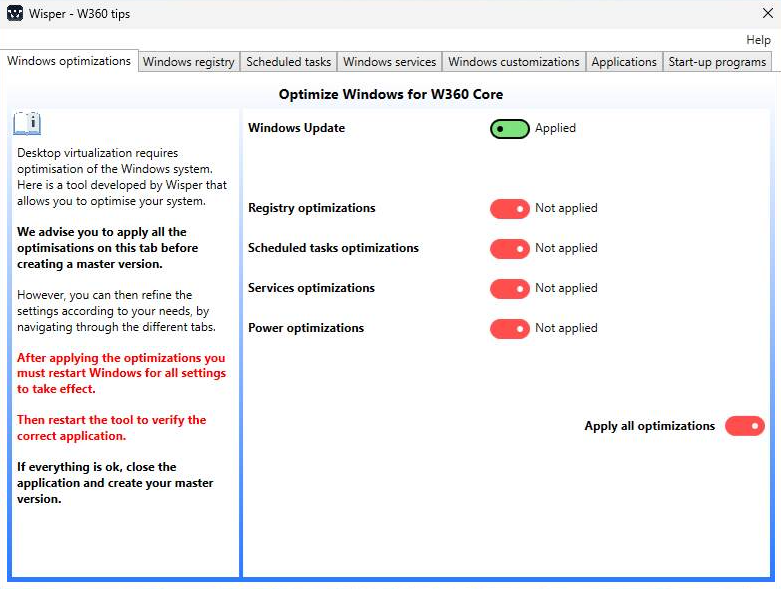Click 'Not applied' beside Scheduled tasks optimizations
This screenshot has width=781, height=589.
566,248
